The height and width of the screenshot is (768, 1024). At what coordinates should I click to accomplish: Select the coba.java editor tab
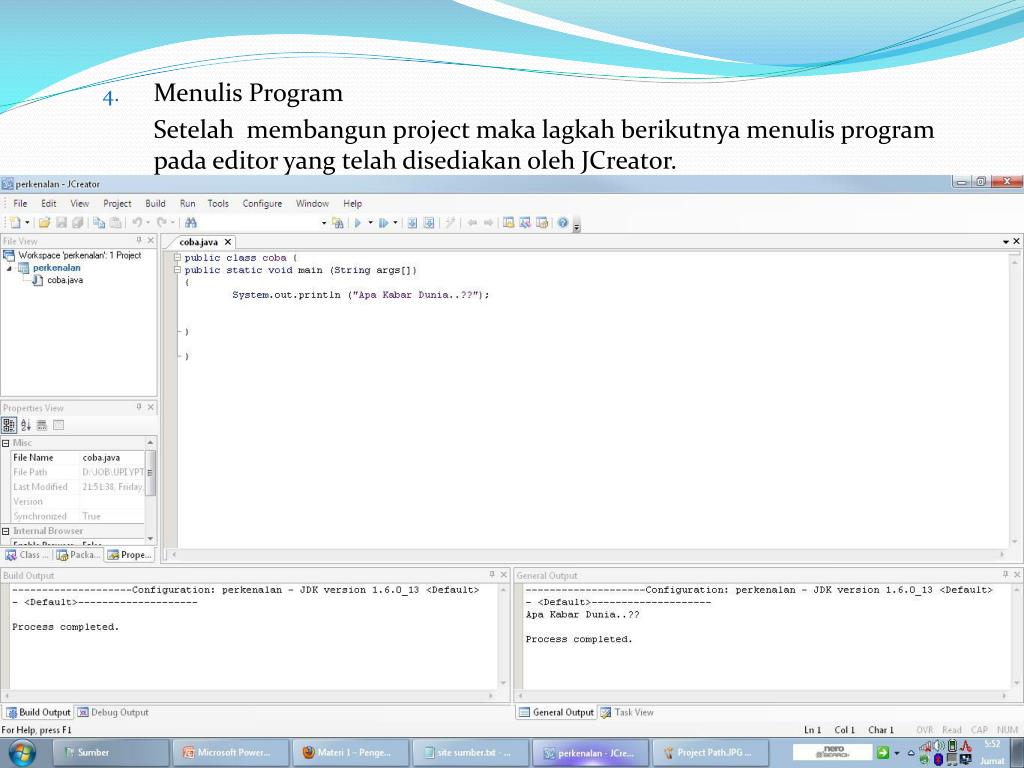[x=199, y=242]
